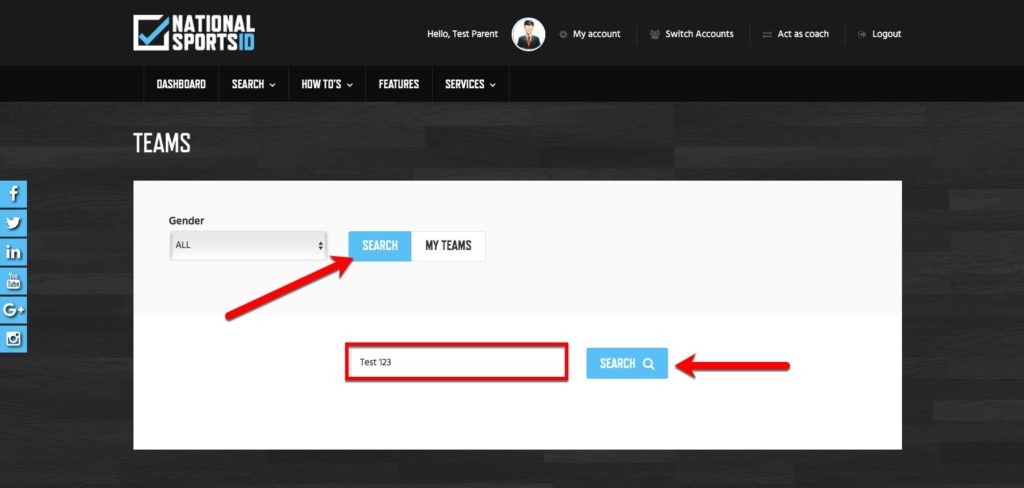Click the team name field containing Test 123
This screenshot has width=1024, height=488.
tap(456, 362)
